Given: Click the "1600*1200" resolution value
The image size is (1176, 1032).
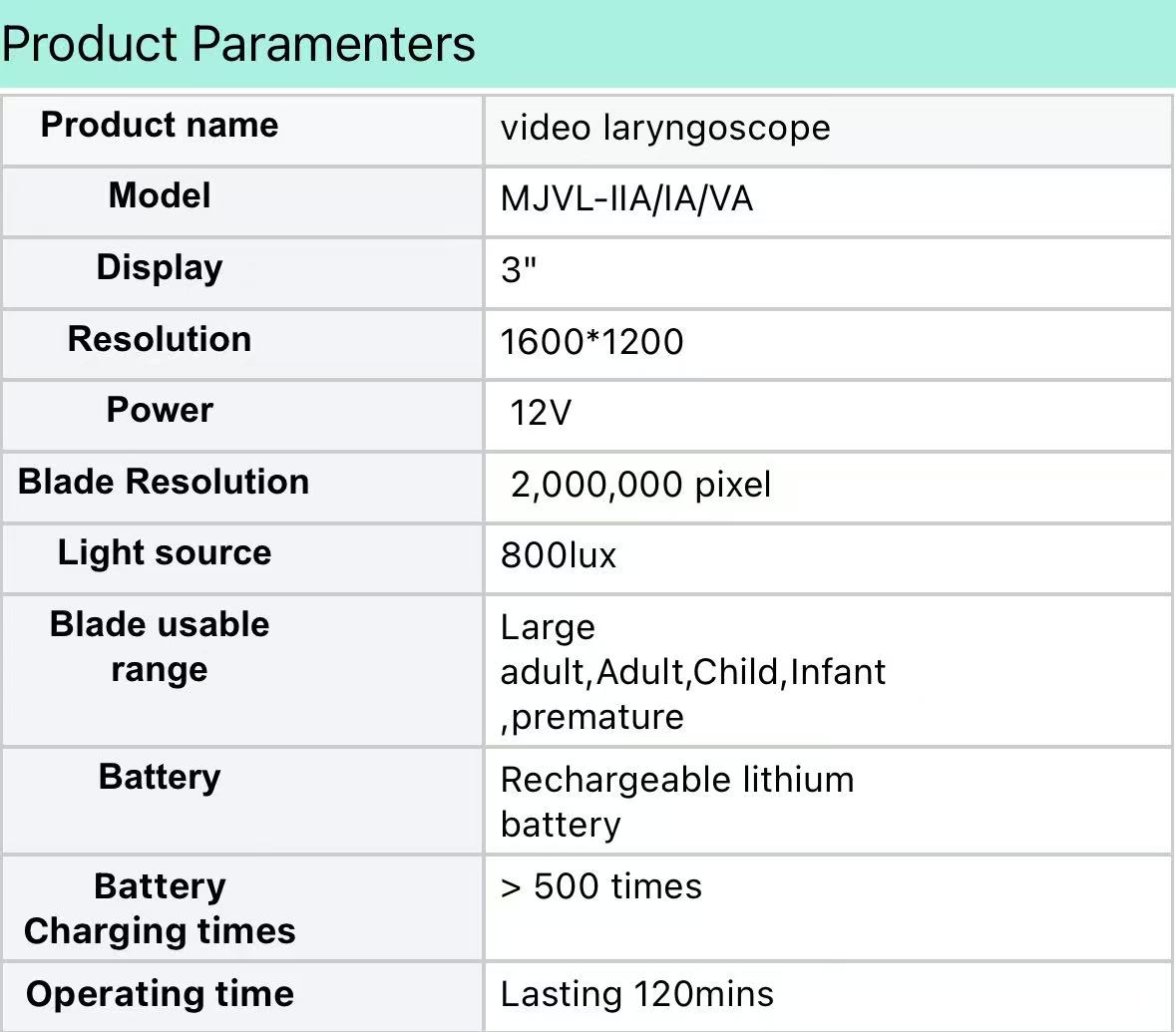Looking at the screenshot, I should tap(591, 342).
